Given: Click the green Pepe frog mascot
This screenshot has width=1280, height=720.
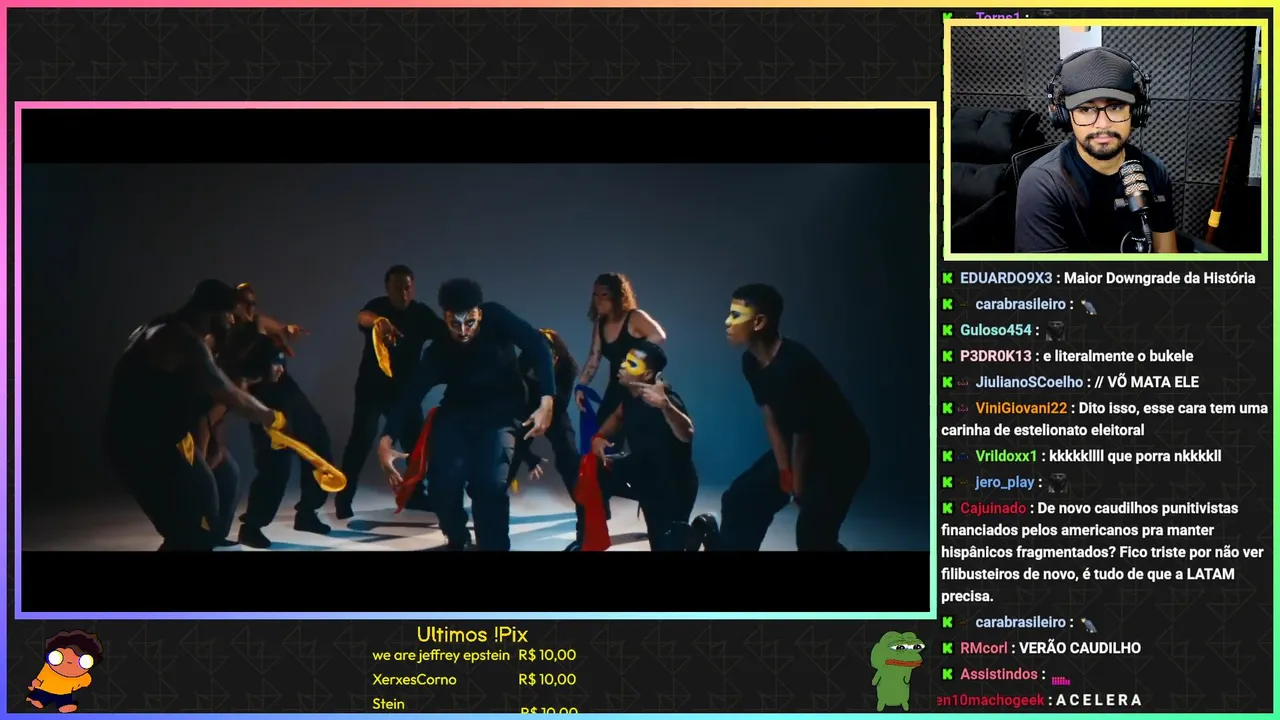Looking at the screenshot, I should pos(897,670).
